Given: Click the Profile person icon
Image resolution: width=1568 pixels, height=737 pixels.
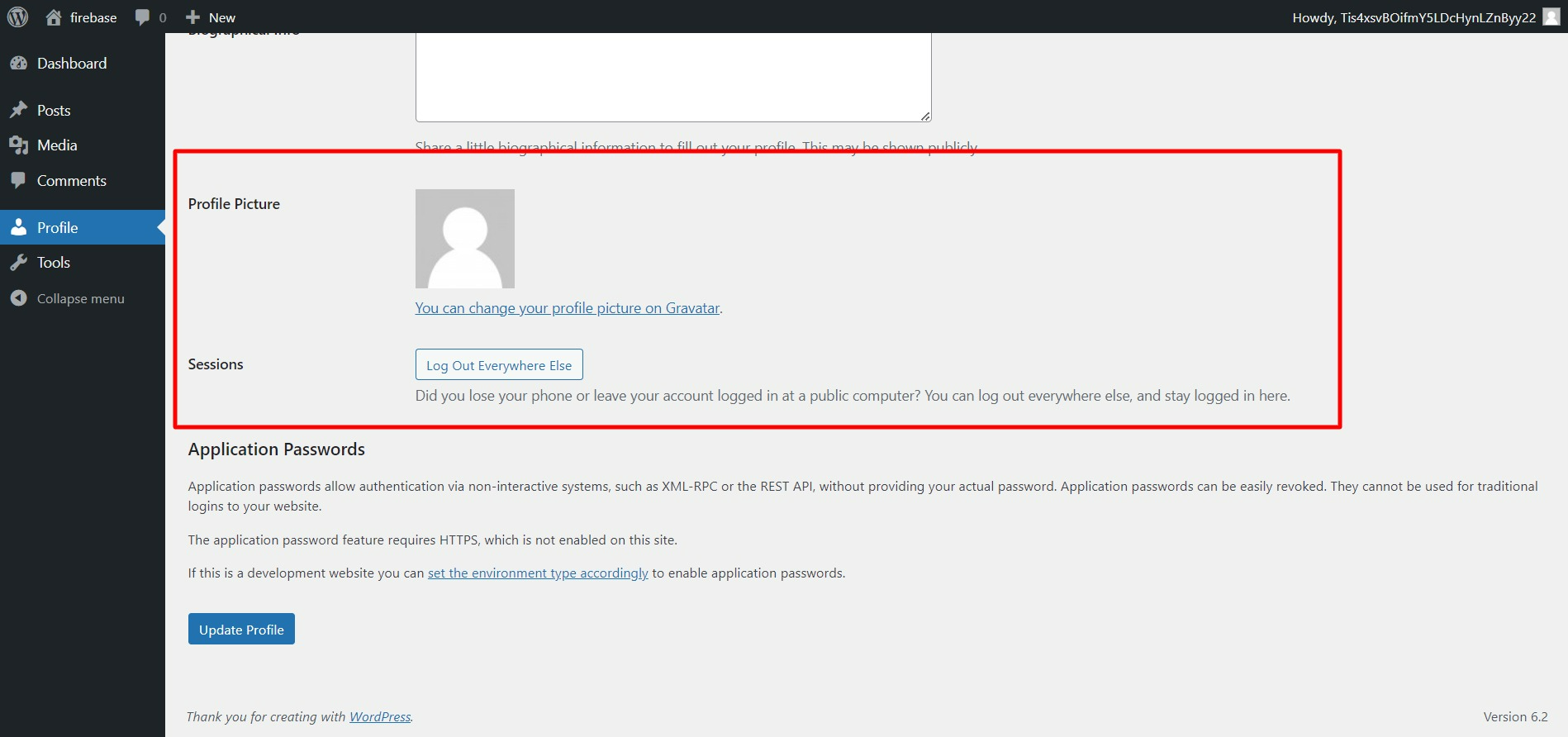Looking at the screenshot, I should pos(18,227).
